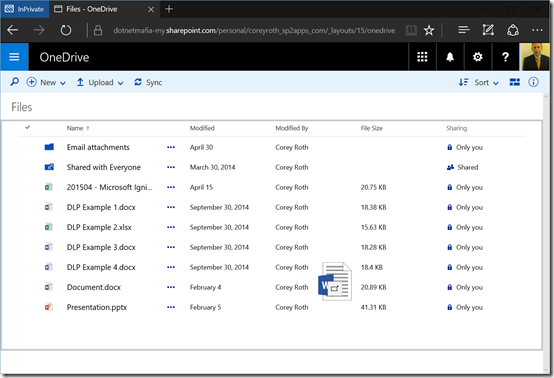Sort by the Modified By column header
Viewport: 554px width, 378px height.
292,128
